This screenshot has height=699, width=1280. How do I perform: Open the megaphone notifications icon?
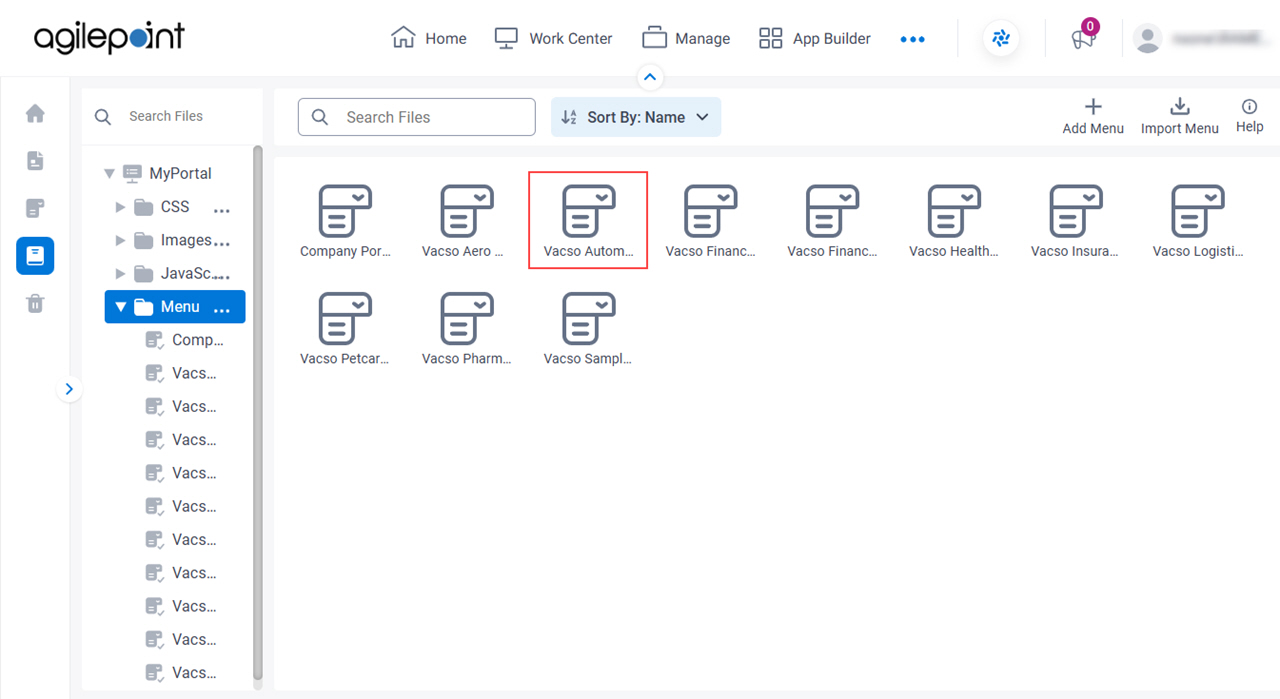[1083, 39]
